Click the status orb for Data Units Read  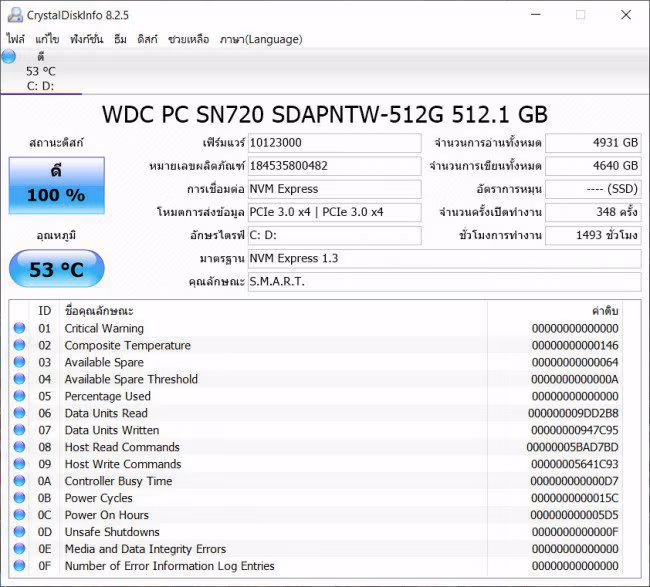[19, 413]
